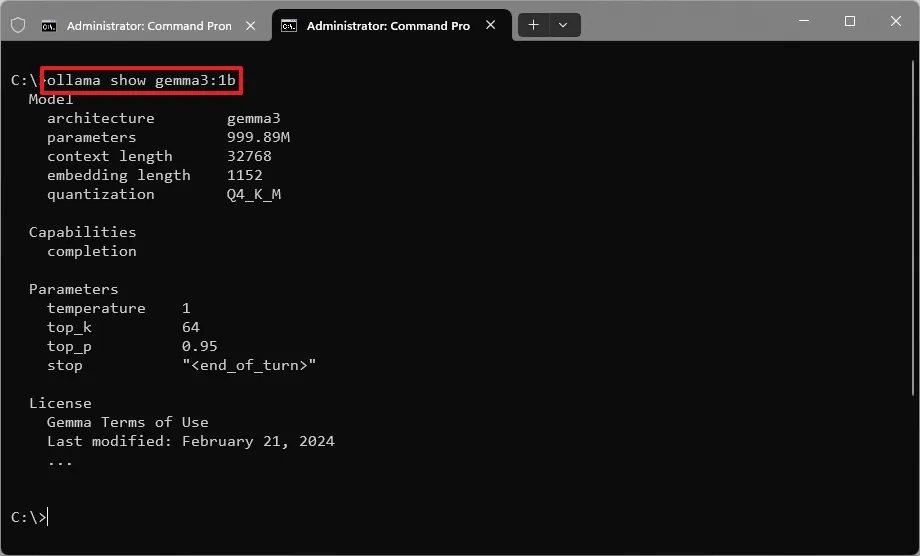This screenshot has width=920, height=556.
Task: Close the first inactive Command Prompt tab
Action: click(252, 26)
